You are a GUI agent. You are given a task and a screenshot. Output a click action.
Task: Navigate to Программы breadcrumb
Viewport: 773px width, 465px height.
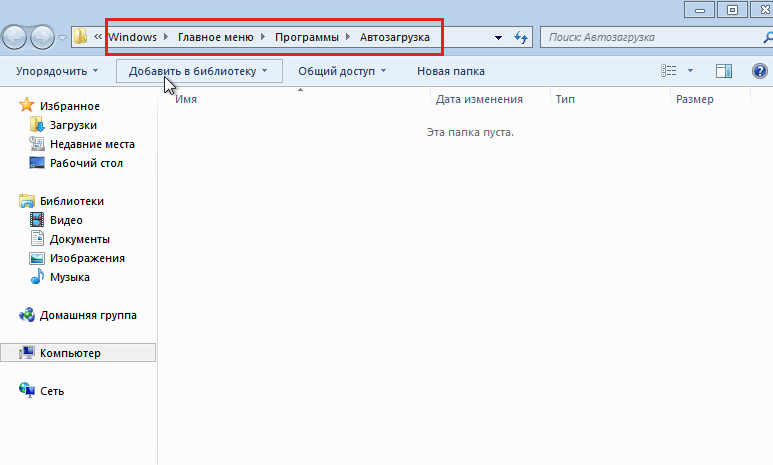point(307,37)
